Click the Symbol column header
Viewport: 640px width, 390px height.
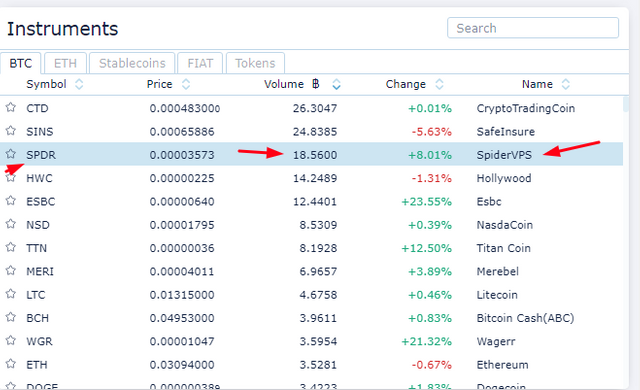(x=46, y=84)
